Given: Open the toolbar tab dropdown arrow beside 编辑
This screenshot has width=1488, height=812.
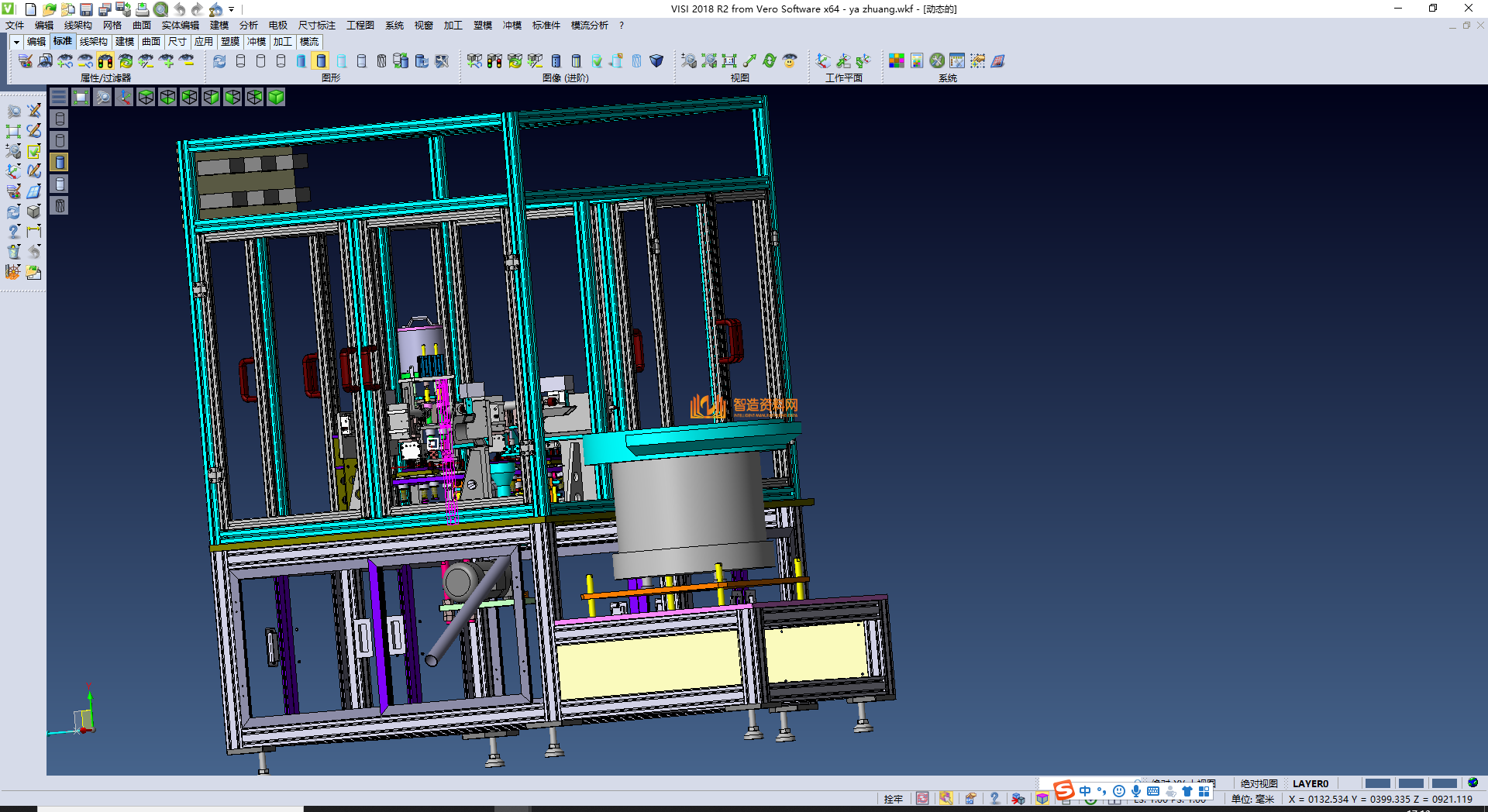Looking at the screenshot, I should (x=16, y=42).
